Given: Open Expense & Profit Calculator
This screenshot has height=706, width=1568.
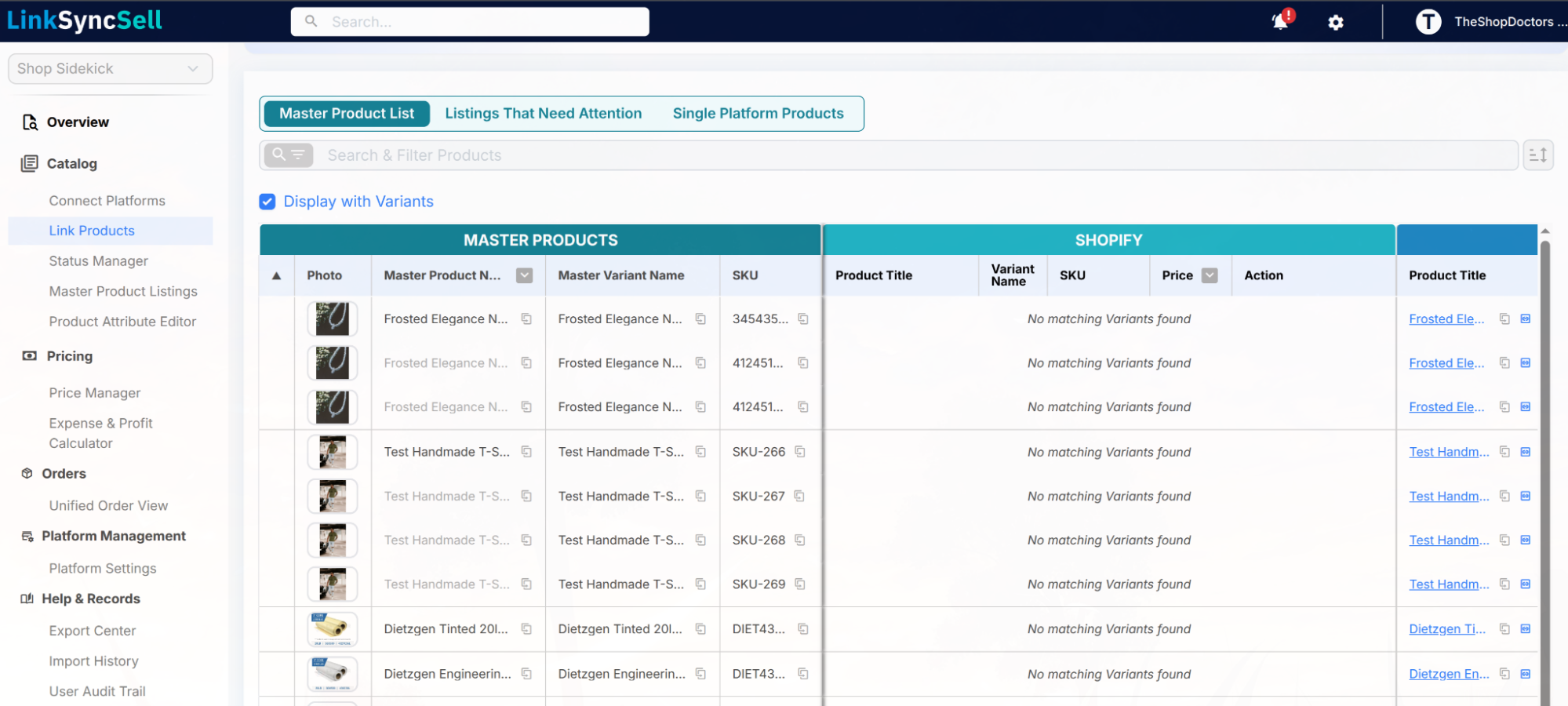Looking at the screenshot, I should point(100,433).
